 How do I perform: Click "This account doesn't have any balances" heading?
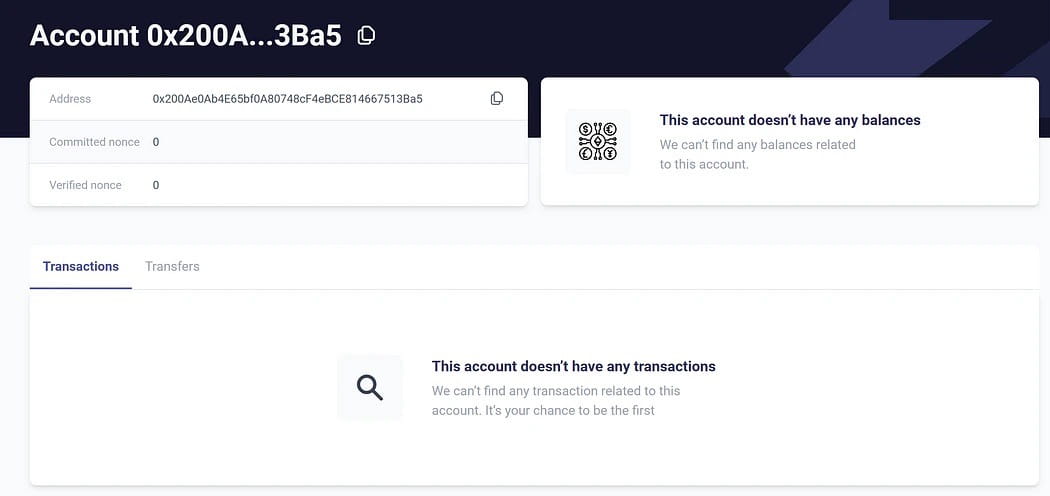click(x=790, y=120)
